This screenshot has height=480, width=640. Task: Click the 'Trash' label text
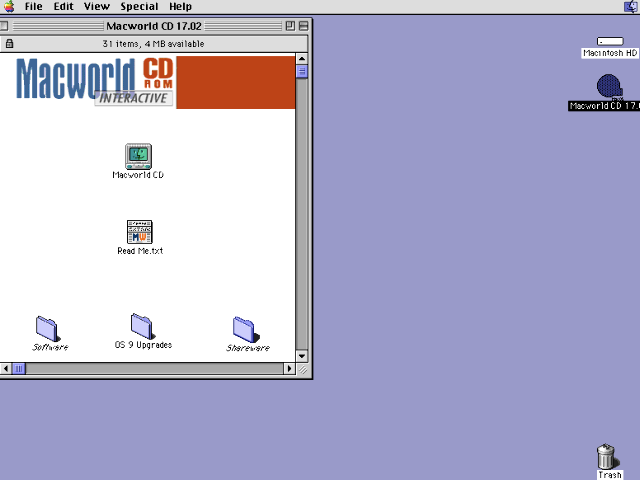(x=610, y=475)
